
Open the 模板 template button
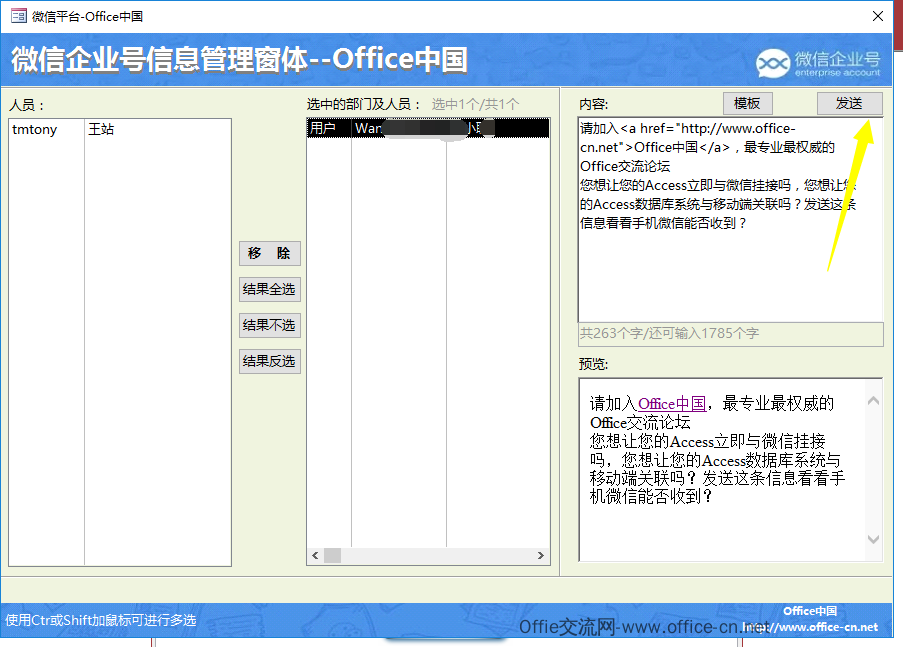tap(747, 103)
